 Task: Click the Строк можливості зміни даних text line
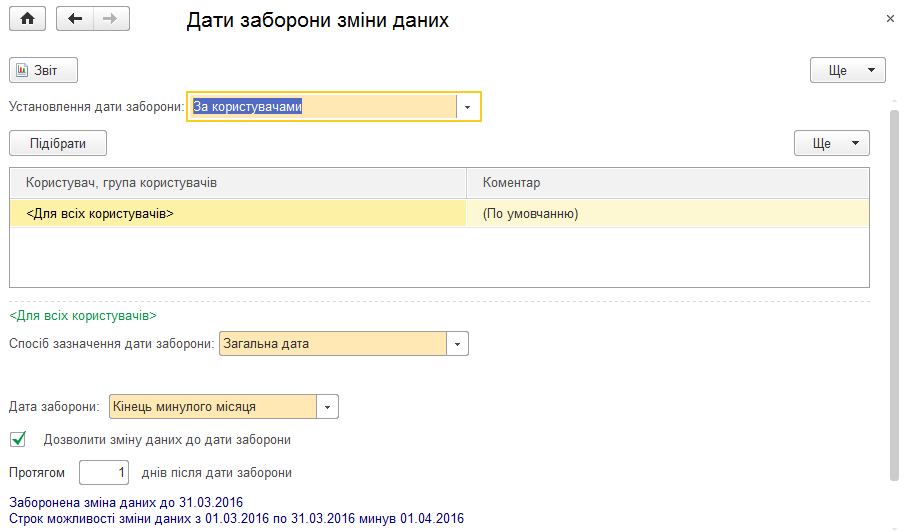click(236, 518)
